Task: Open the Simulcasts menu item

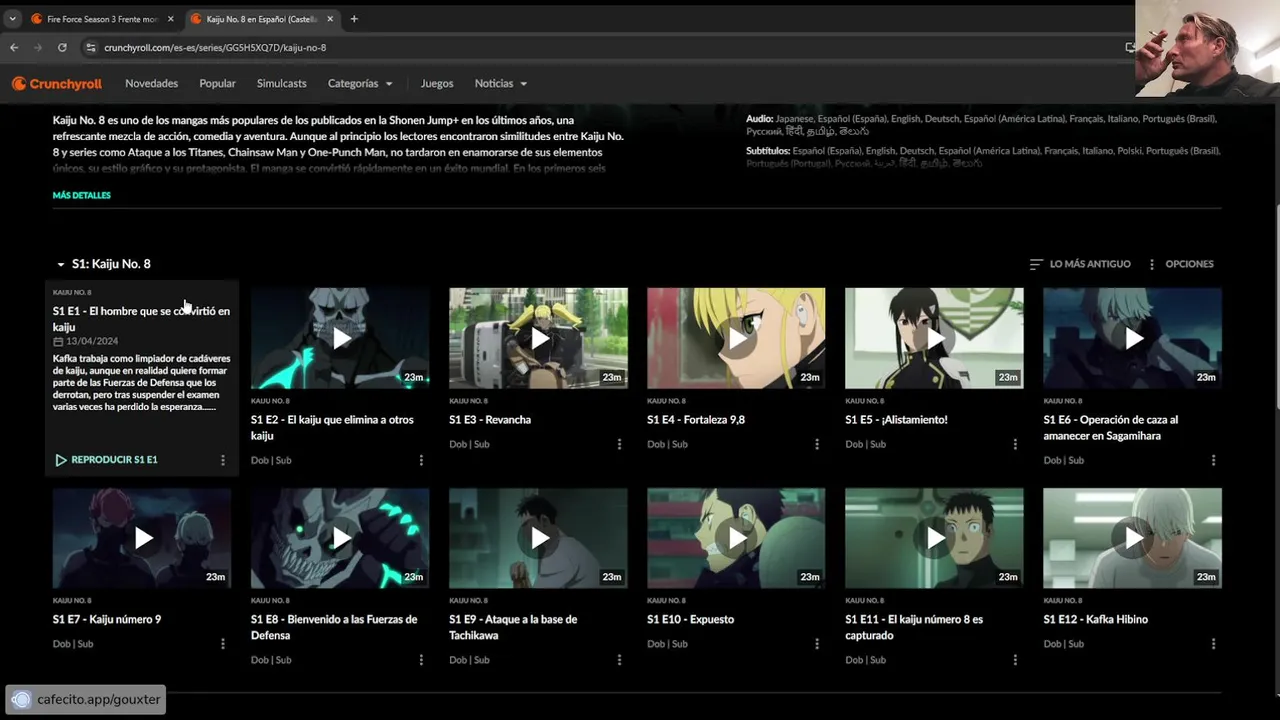Action: 281,84
